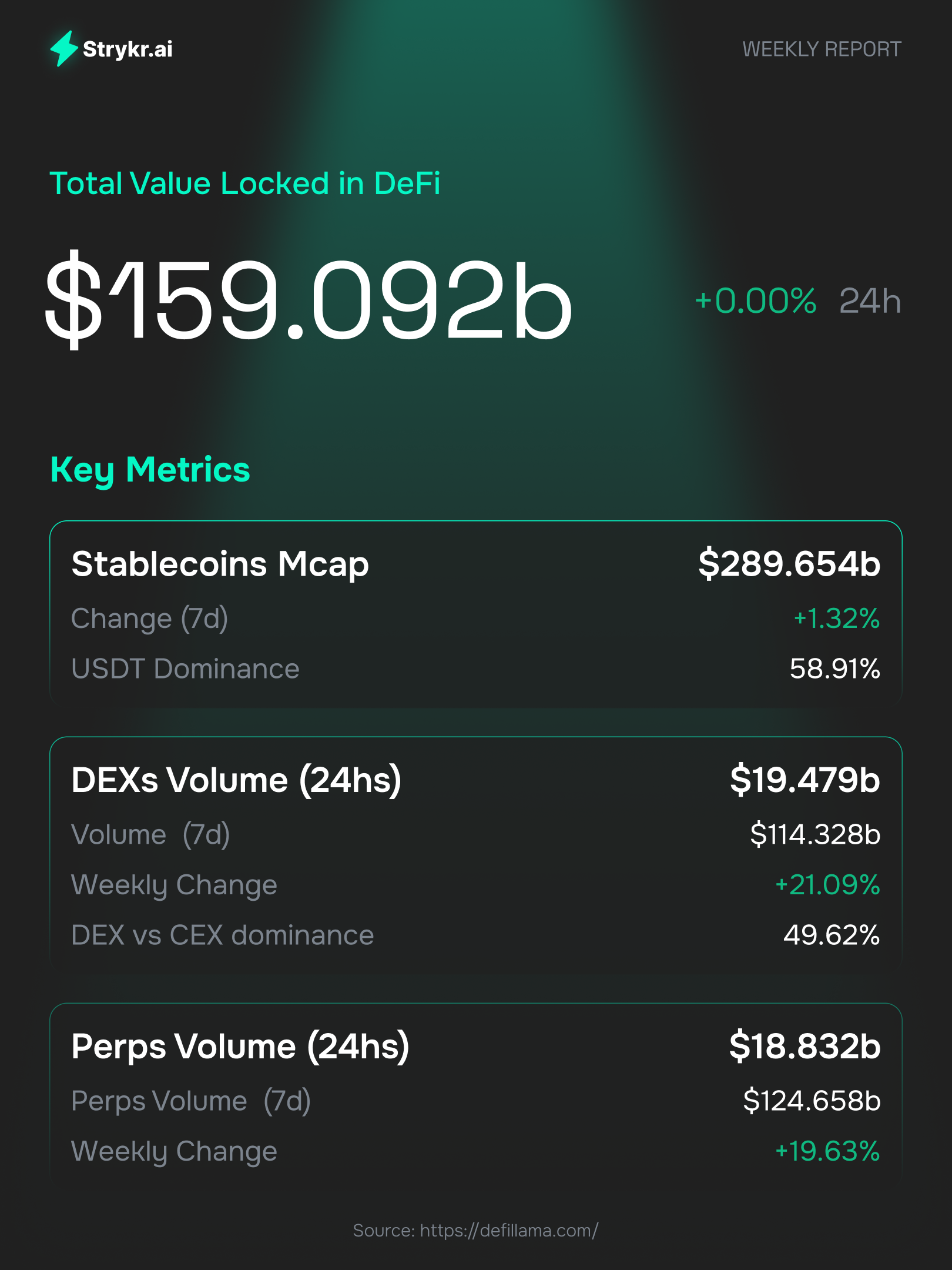Select the DEX vs CEX dominance label

(222, 935)
